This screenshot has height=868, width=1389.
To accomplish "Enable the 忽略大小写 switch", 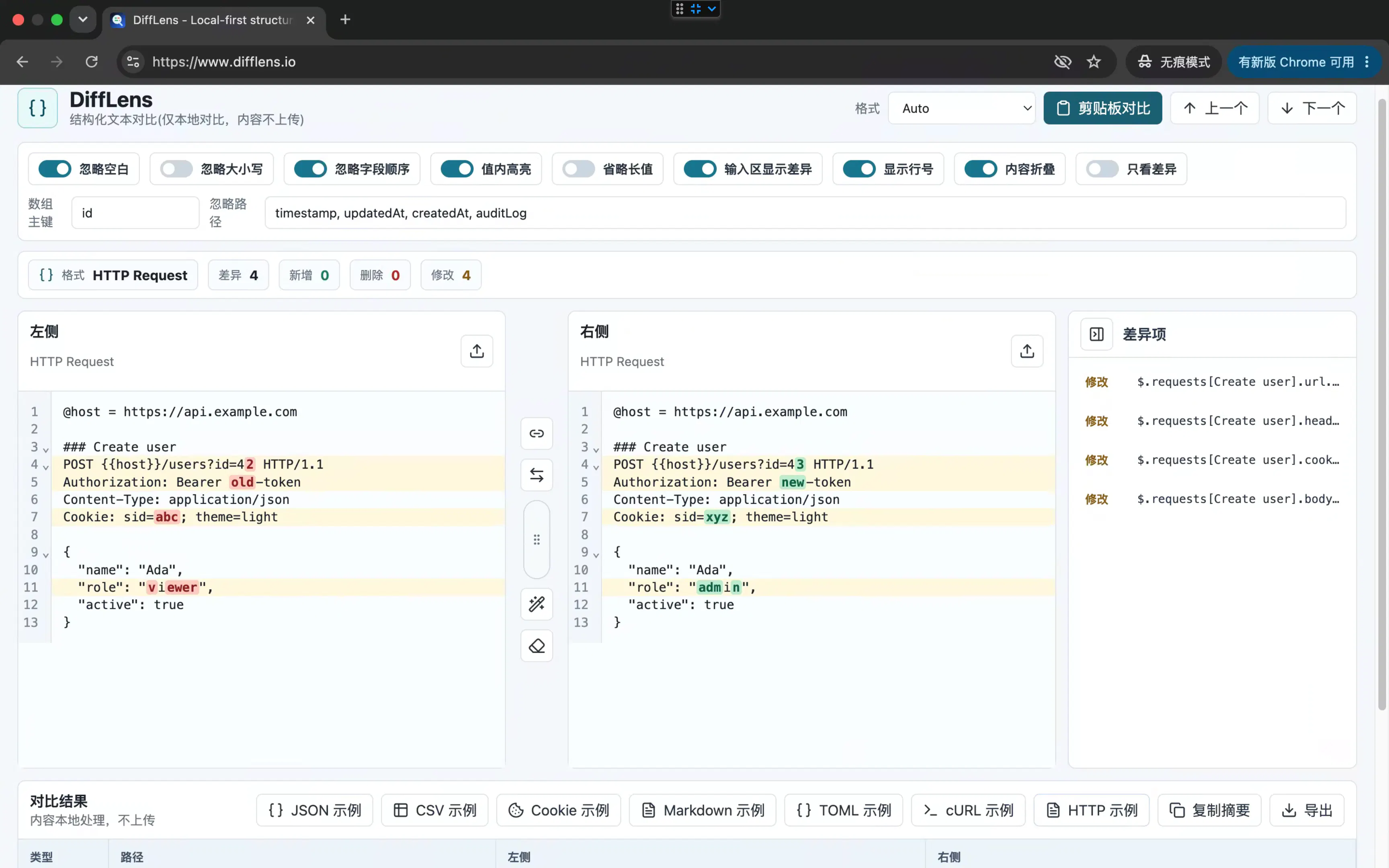I will click(x=176, y=169).
